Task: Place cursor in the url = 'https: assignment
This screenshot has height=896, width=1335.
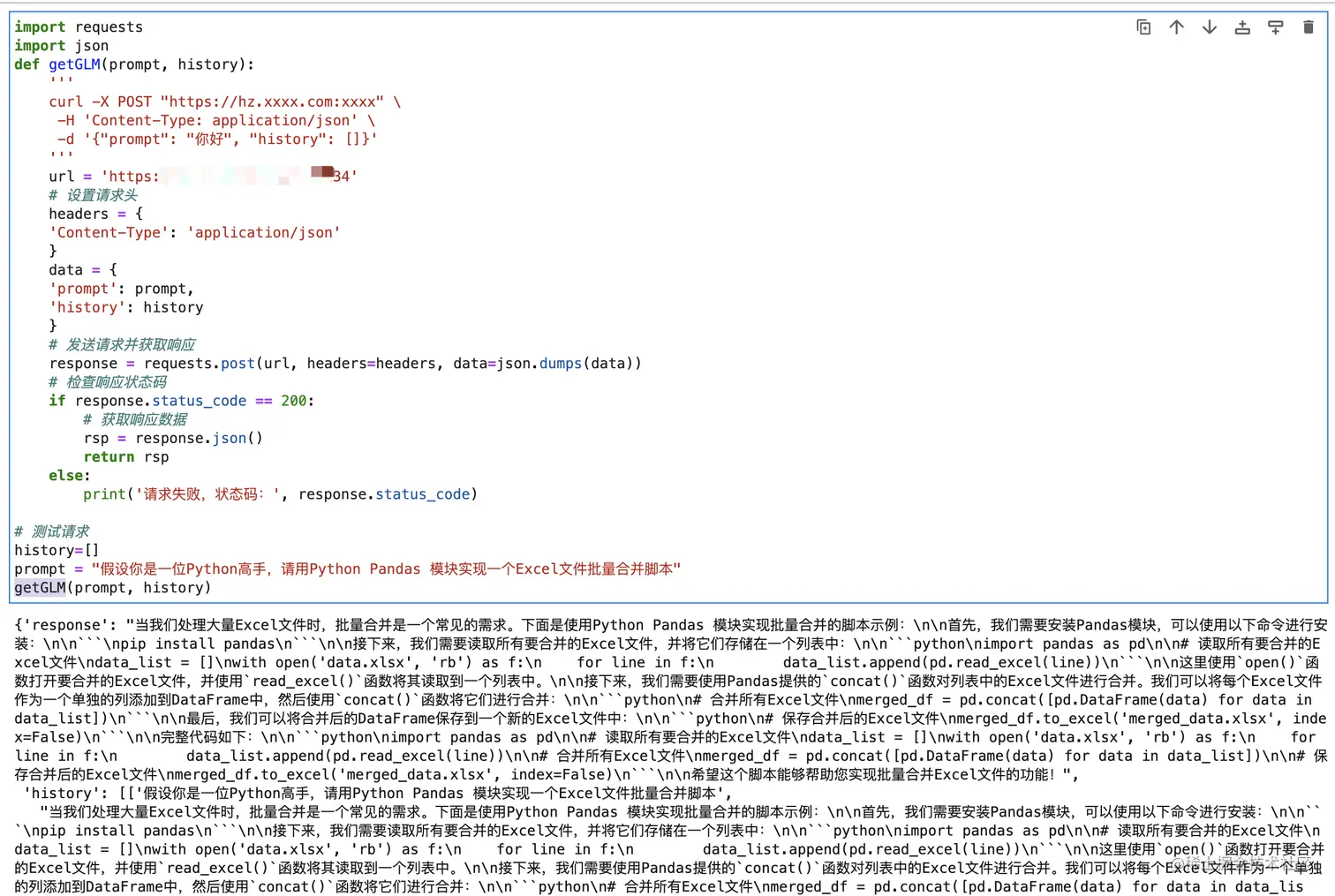Action: pyautogui.click(x=203, y=177)
